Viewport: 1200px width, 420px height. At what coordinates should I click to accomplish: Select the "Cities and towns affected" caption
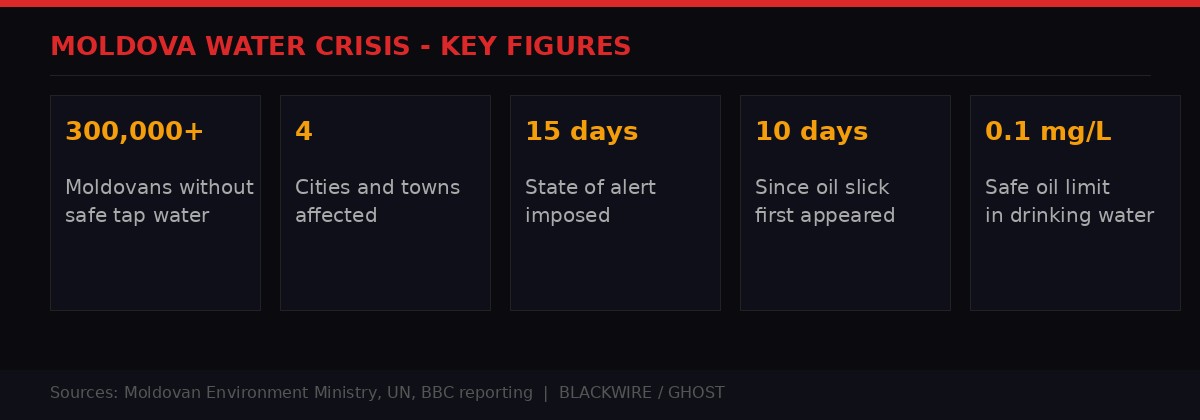(x=377, y=201)
